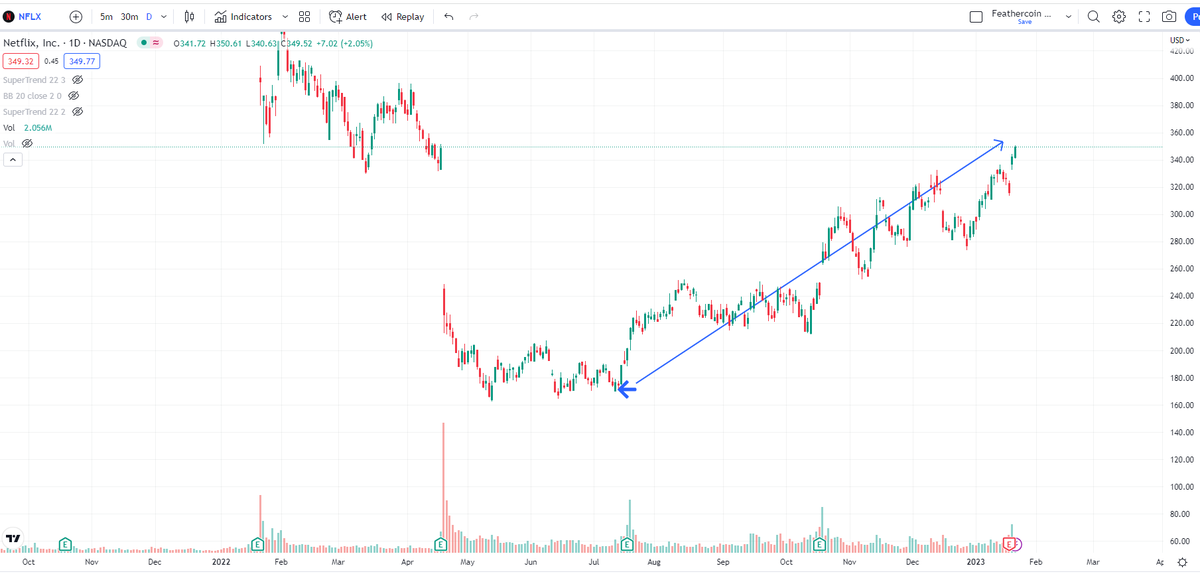Click the 100.00 price scale label
Viewport: 1200px width, 574px height.
tap(1180, 487)
